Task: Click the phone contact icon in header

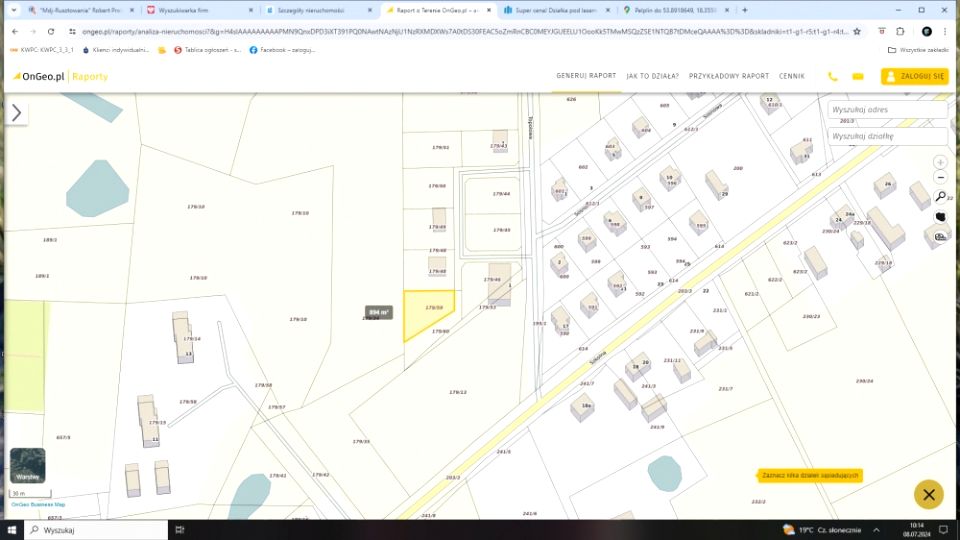Action: [x=833, y=77]
